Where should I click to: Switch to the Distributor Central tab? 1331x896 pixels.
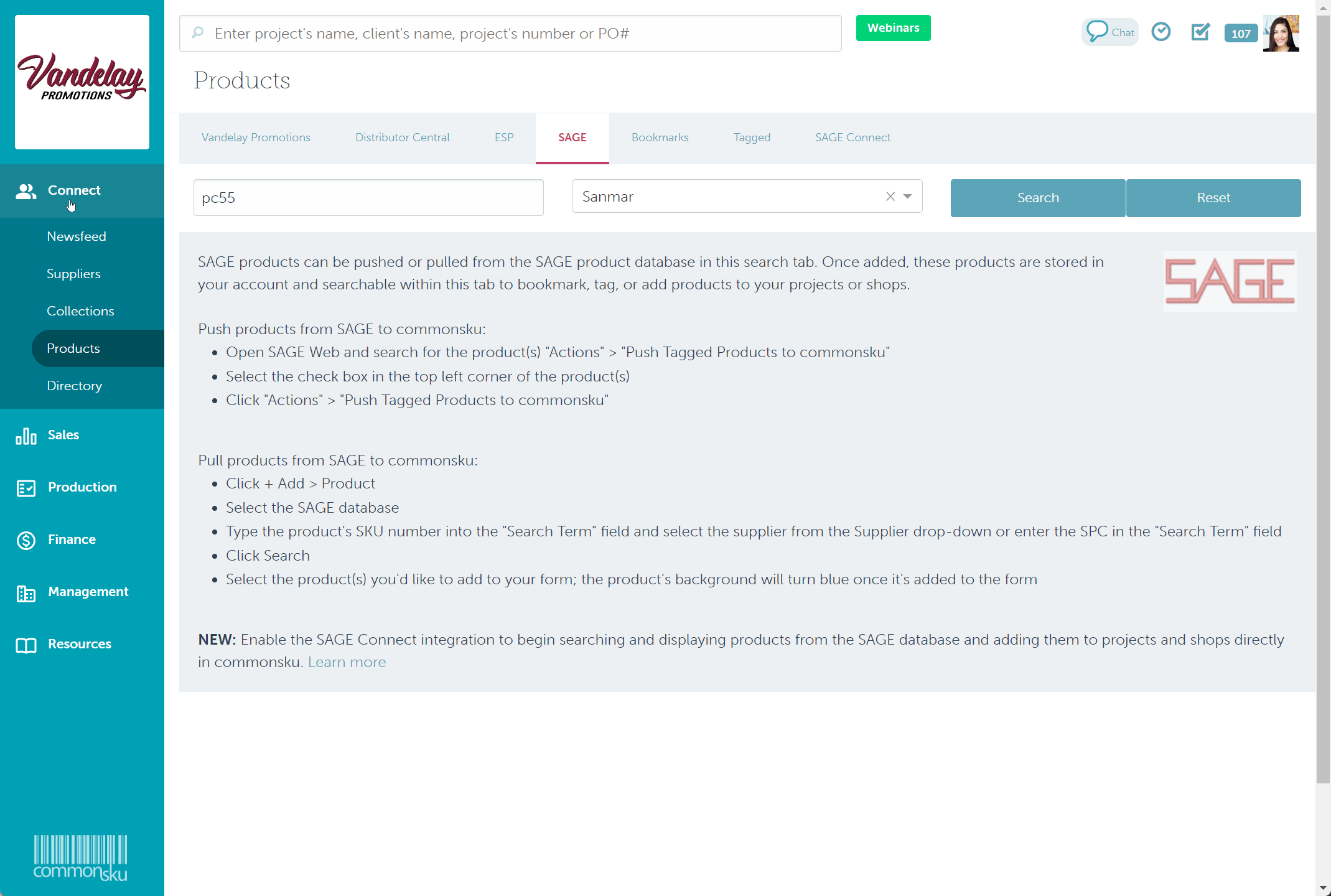[x=403, y=138]
